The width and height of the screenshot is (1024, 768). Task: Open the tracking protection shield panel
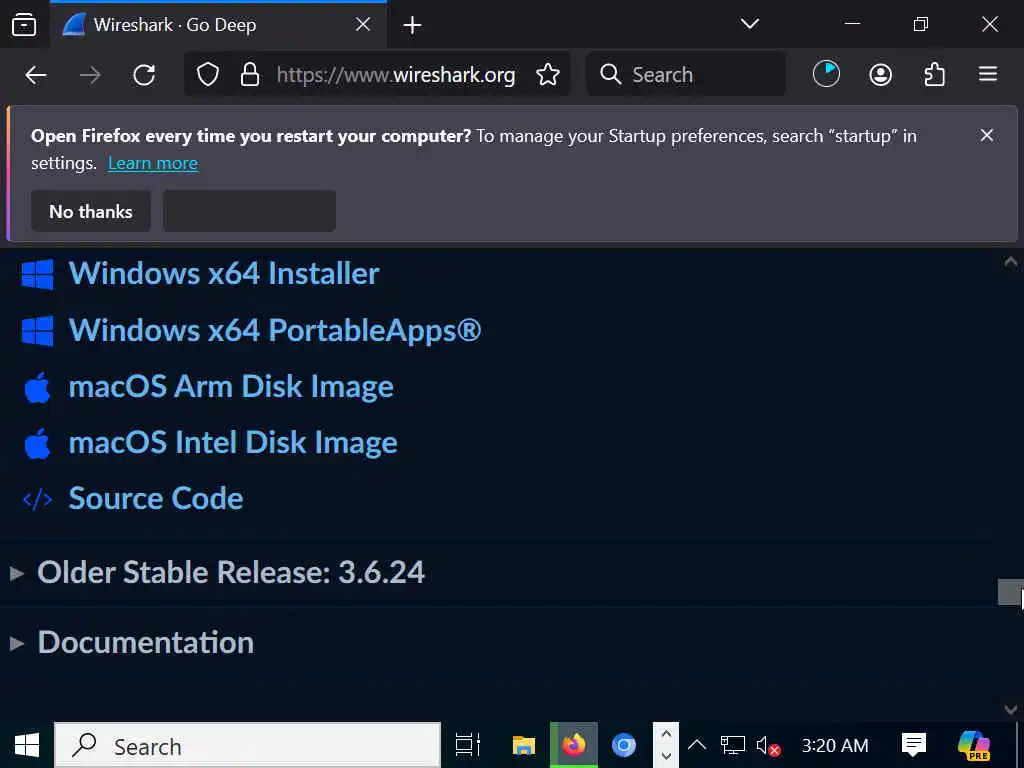point(208,75)
